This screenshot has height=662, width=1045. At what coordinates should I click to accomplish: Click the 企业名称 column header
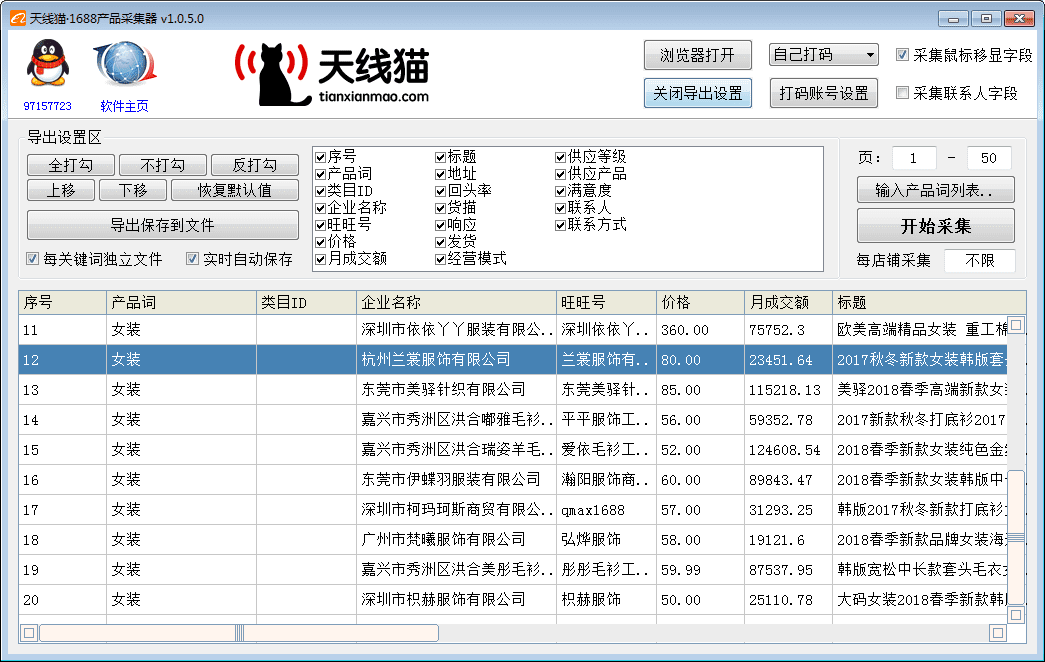457,303
